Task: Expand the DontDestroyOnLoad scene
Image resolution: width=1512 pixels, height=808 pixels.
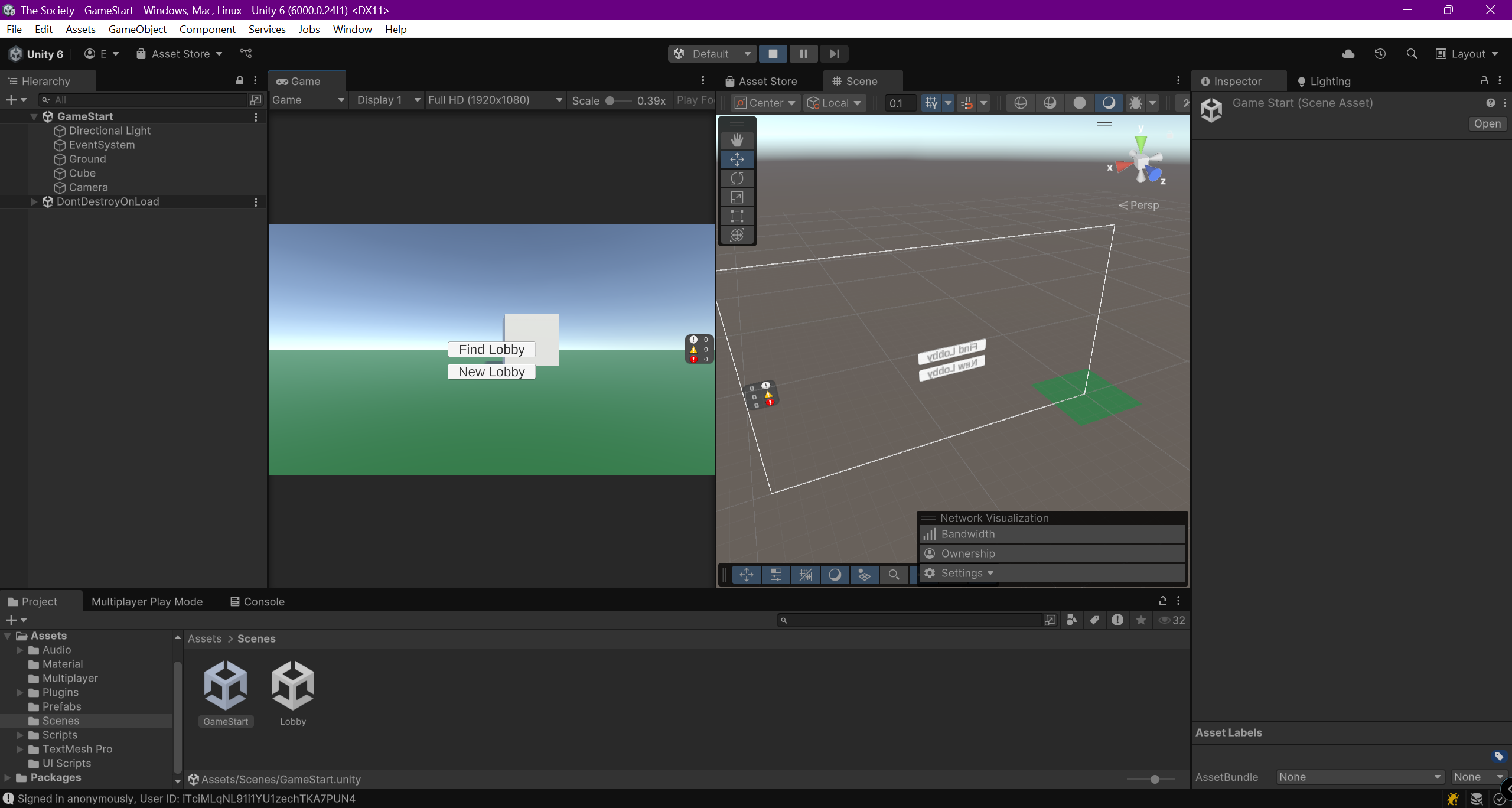Action: 34,201
